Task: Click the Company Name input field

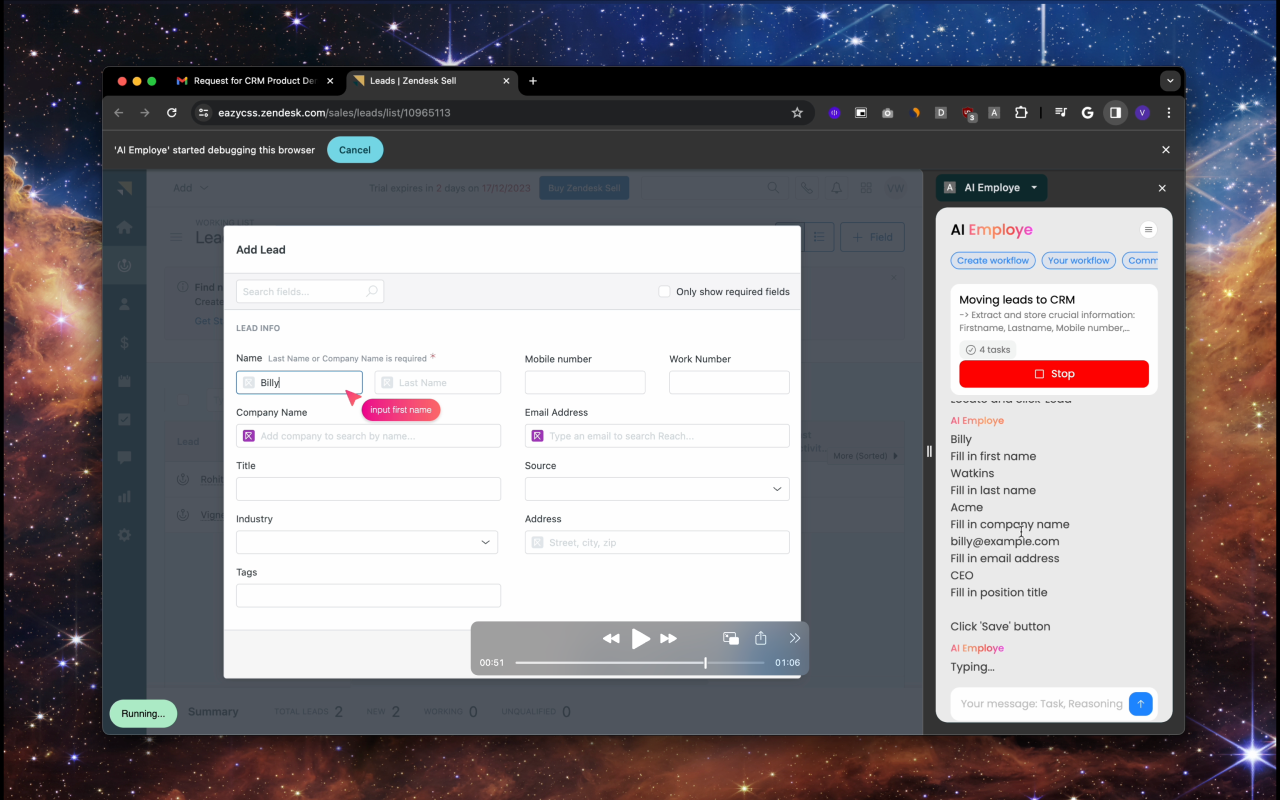Action: click(x=368, y=436)
